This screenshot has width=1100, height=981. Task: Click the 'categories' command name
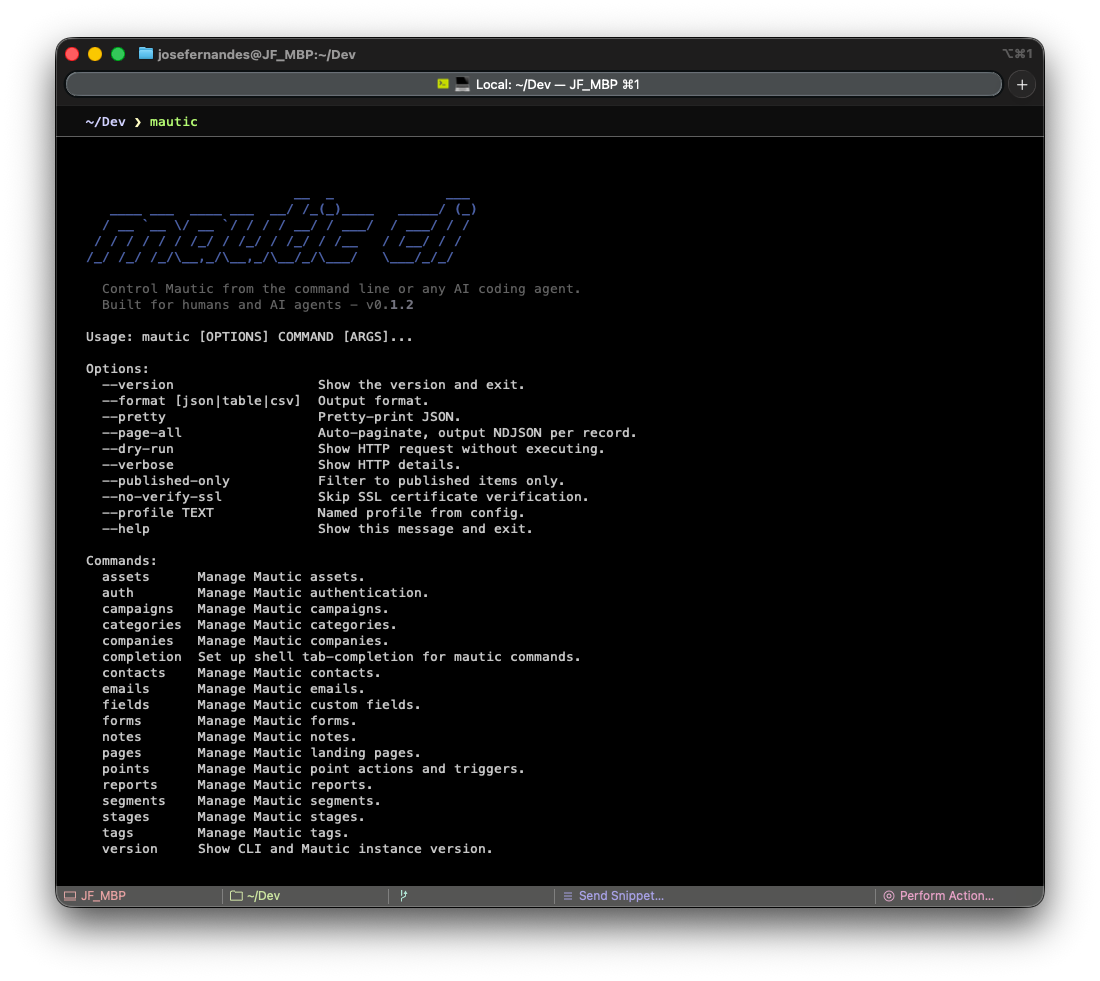[x=142, y=625]
